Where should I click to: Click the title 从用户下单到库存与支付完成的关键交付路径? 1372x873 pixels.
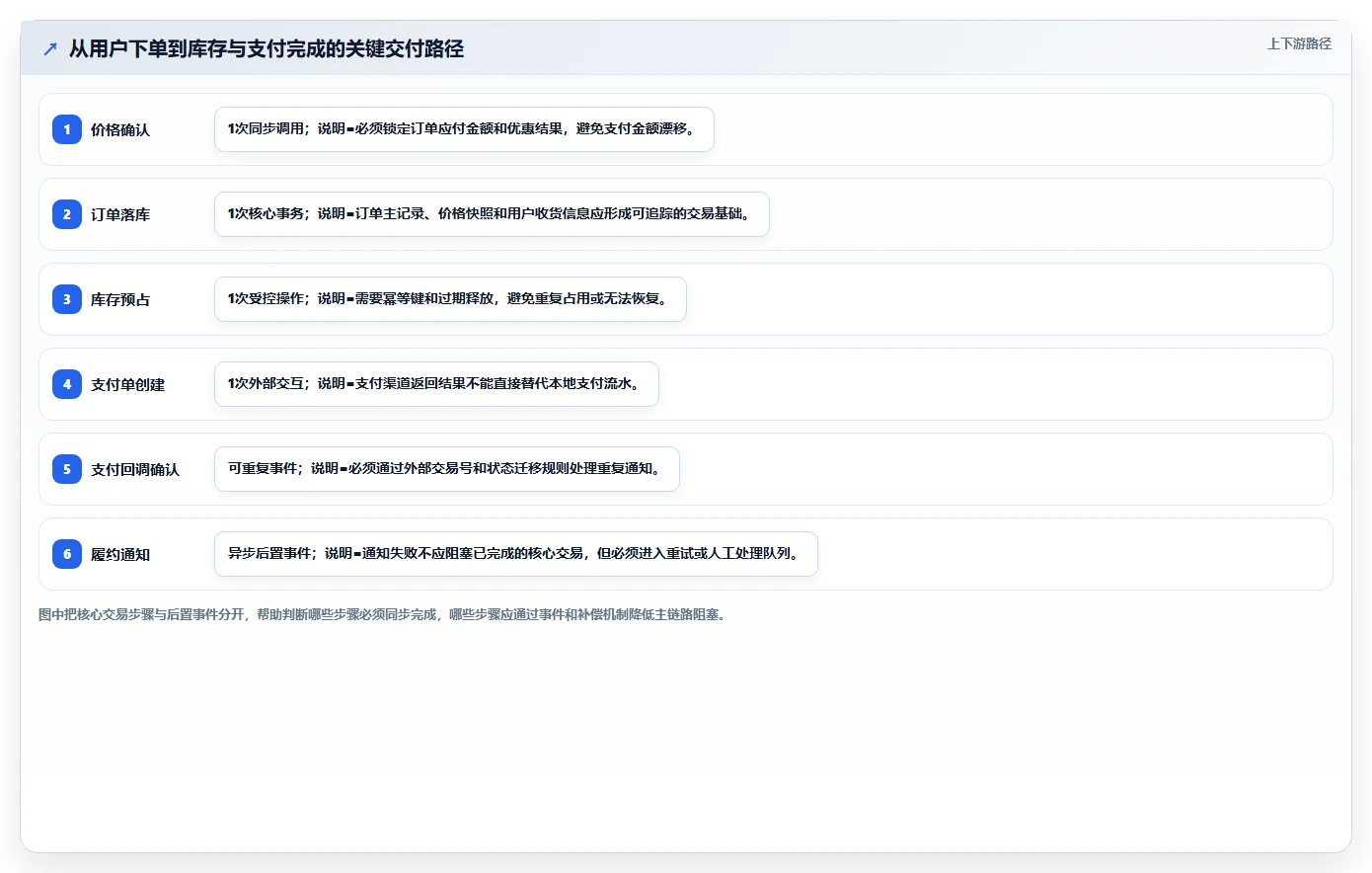[267, 48]
